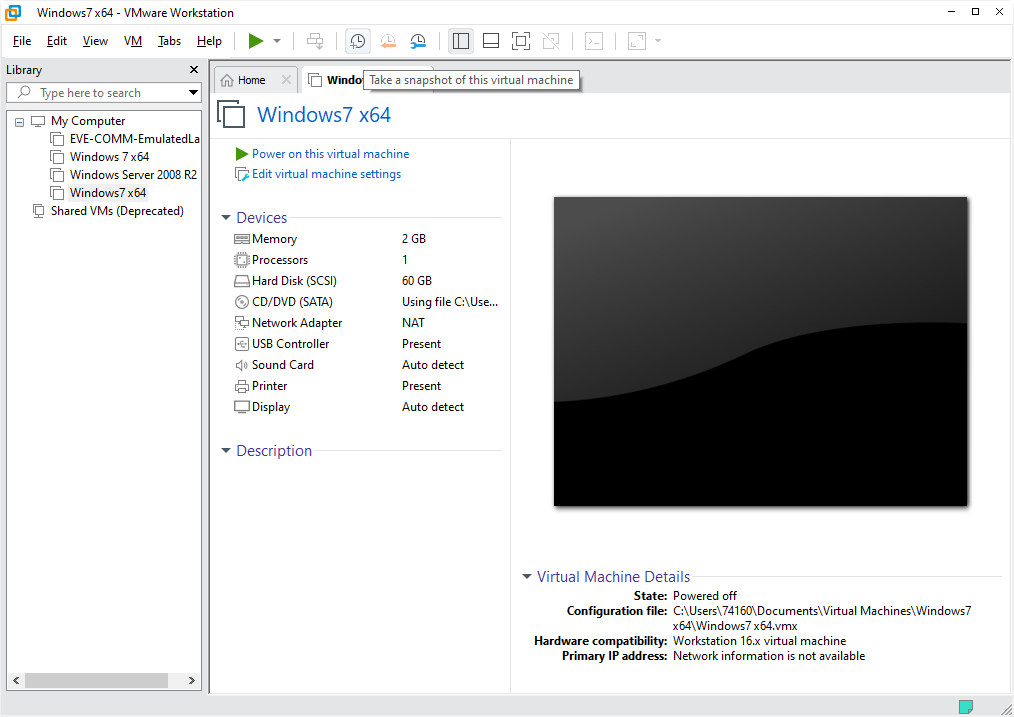The image size is (1014, 717).
Task: Click the '60 GB' hard disk value
Action: click(x=416, y=281)
